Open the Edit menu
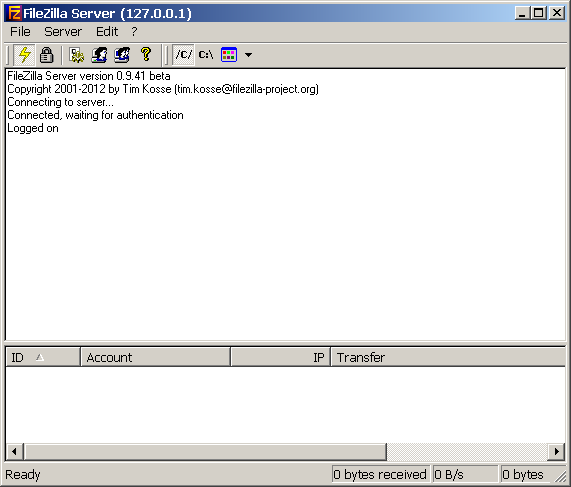The width and height of the screenshot is (571, 487). coord(107,32)
